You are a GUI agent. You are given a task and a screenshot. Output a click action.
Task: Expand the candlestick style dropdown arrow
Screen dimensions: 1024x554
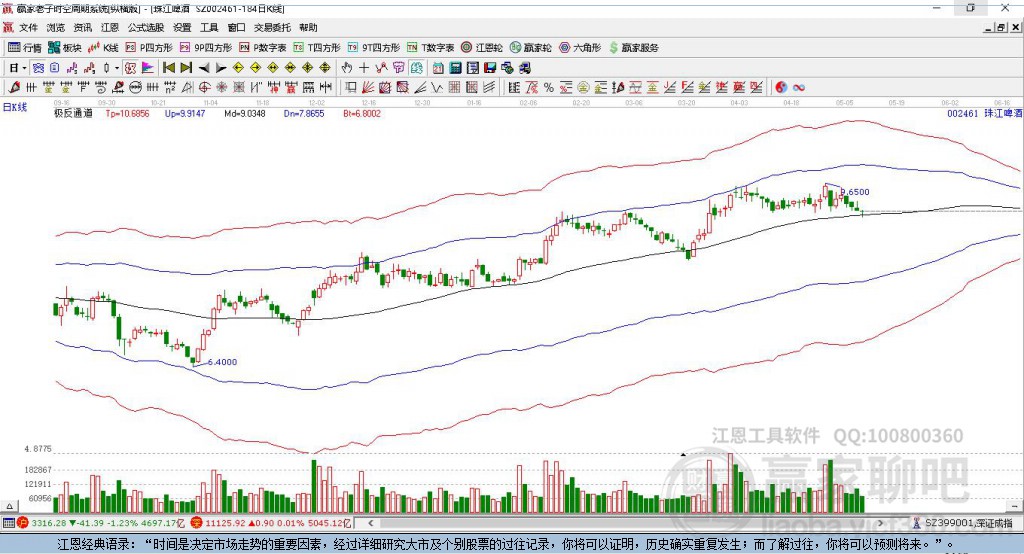tap(117, 68)
